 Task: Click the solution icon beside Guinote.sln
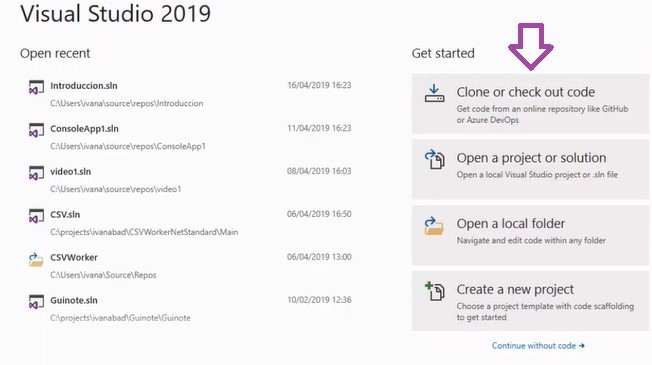point(36,302)
